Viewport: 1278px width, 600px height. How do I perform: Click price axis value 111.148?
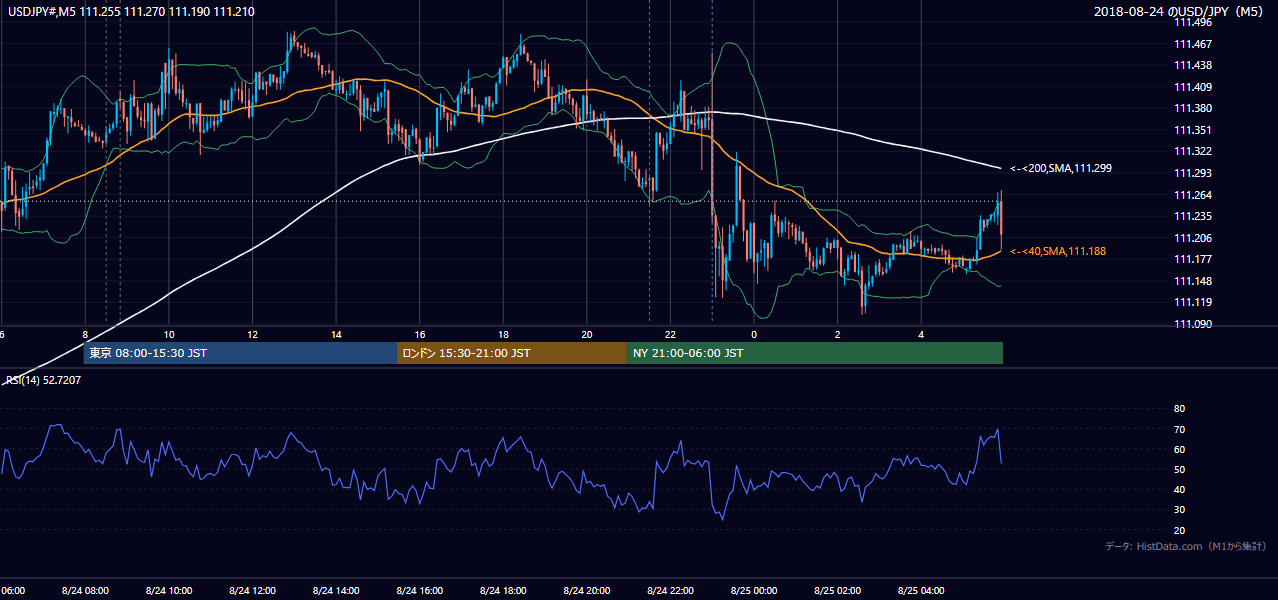click(1194, 281)
